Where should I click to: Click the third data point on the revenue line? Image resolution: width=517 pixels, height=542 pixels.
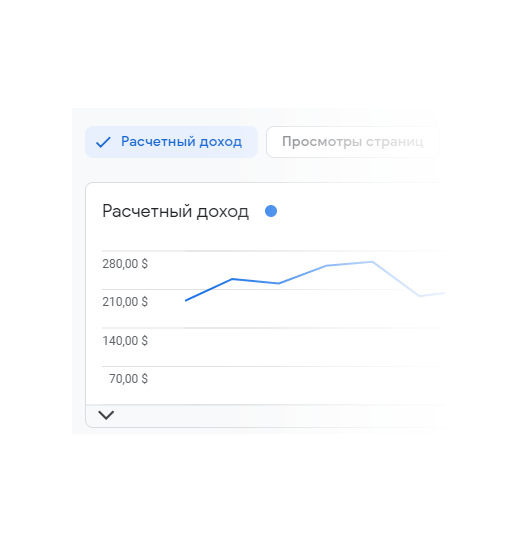pos(279,283)
